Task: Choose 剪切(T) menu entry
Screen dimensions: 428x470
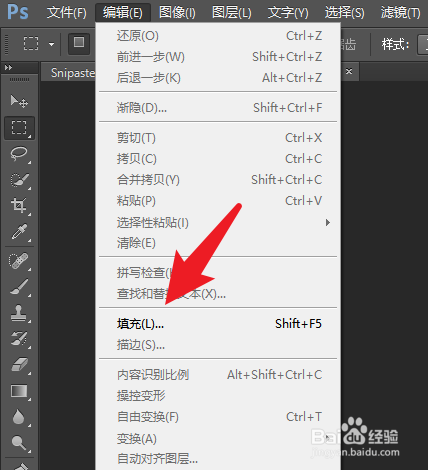Action: pos(219,138)
